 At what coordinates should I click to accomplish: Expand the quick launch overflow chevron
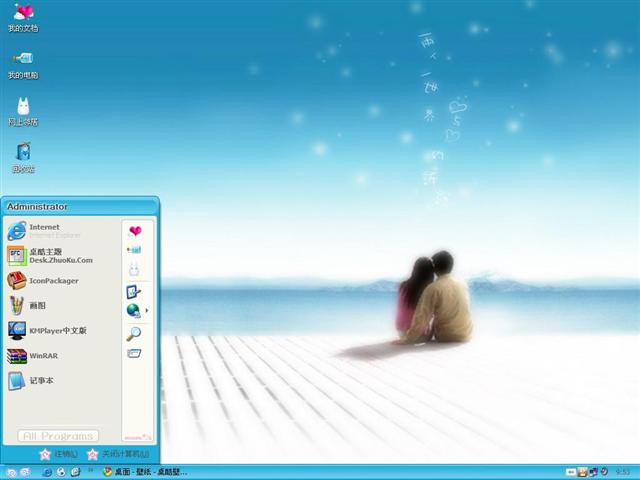click(x=91, y=470)
